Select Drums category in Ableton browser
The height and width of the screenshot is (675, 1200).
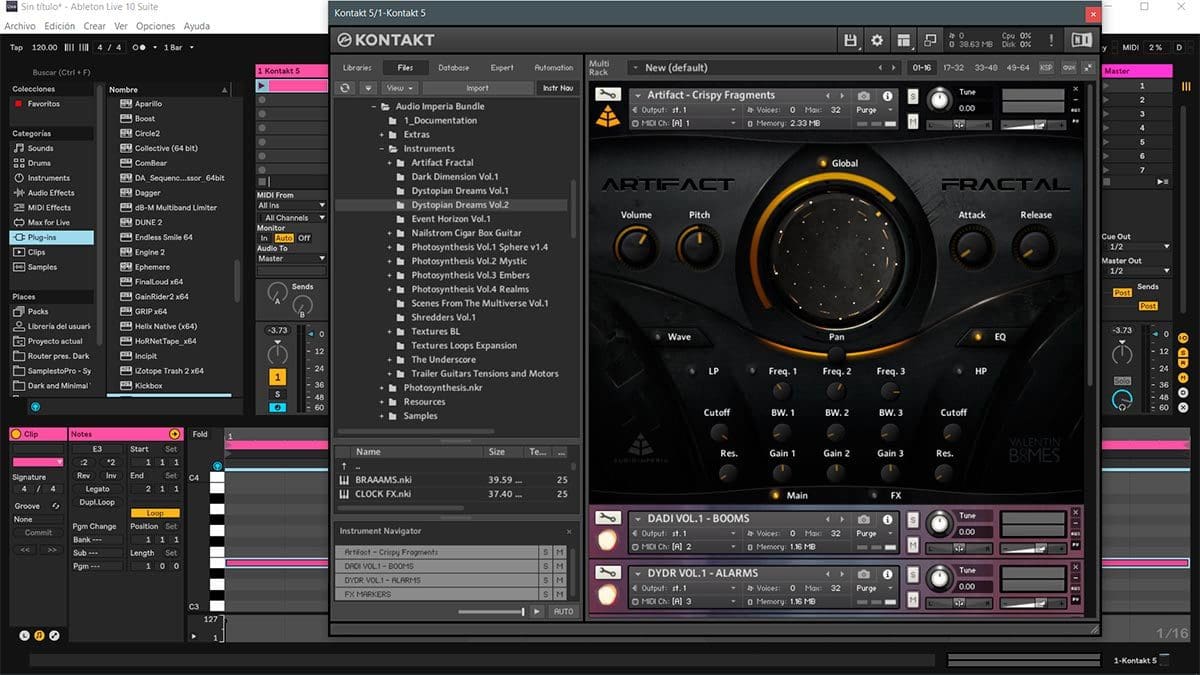pyautogui.click(x=40, y=163)
